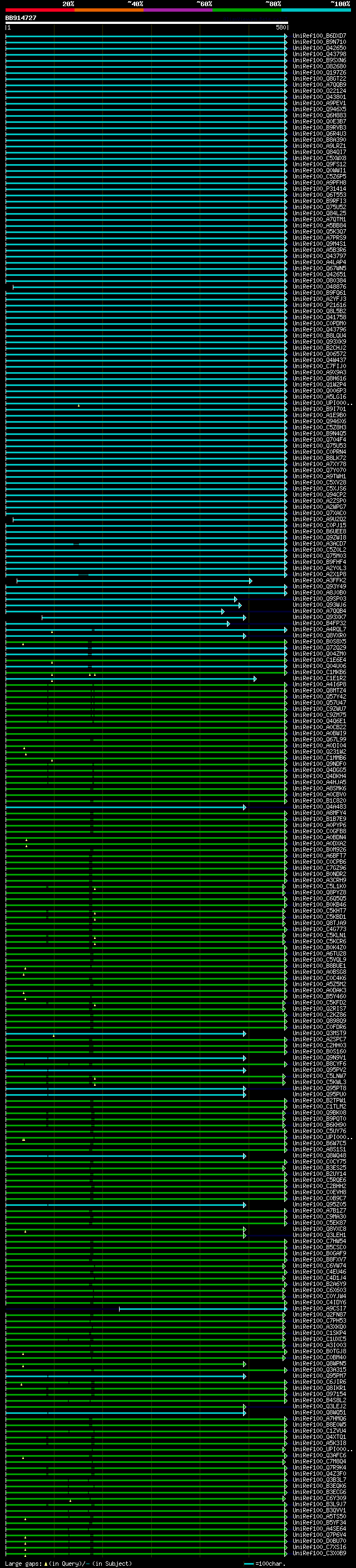The image size is (356, 1568).
Task: Select the UniRef100_O82680 label
Action: [319, 66]
